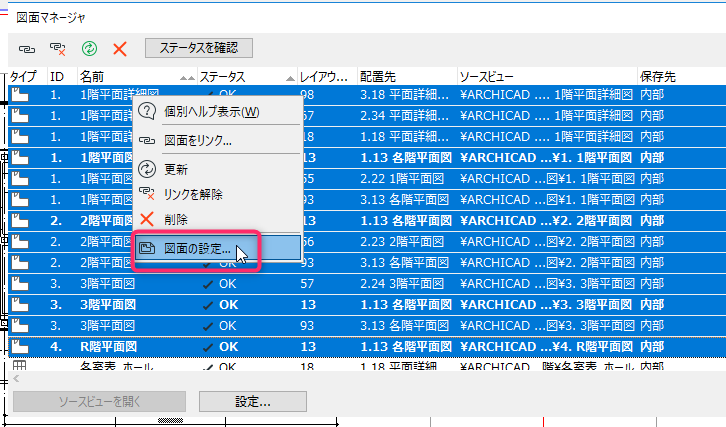Viewport: 726px width, 427px height.
Task: Select the drawing type icon of R階平面図 row
Action: pos(20,347)
